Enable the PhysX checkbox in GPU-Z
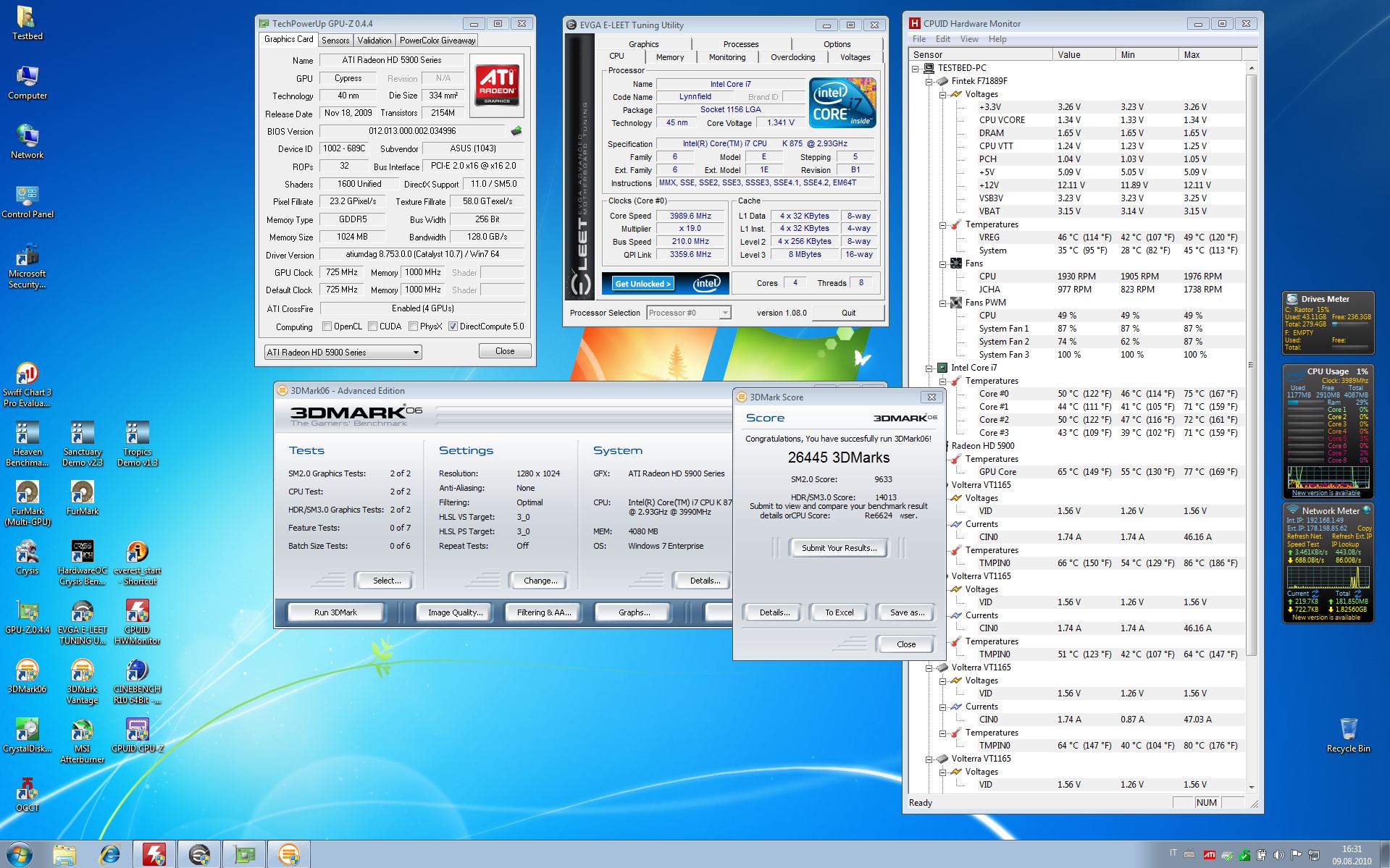The image size is (1390, 868). coord(413,326)
